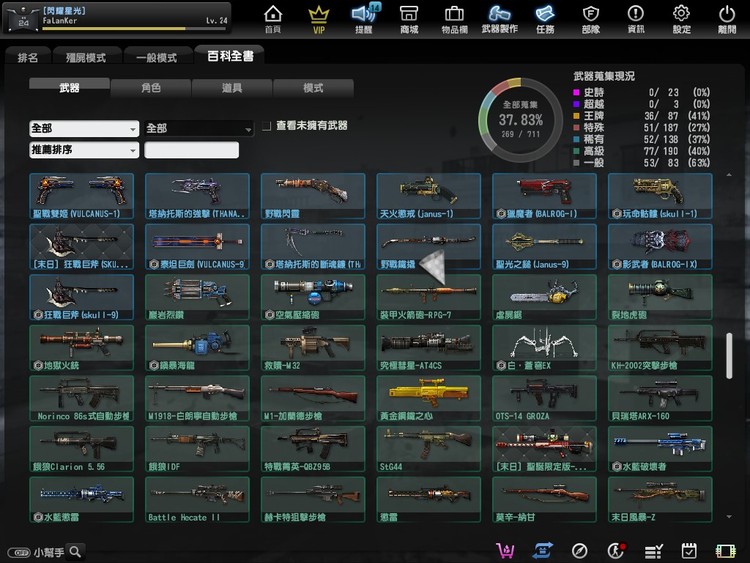Screen dimensions: 750x563
Task: Select the 裝甲火箭砲-RPG-7 weapon card
Action: pyautogui.click(x=429, y=298)
